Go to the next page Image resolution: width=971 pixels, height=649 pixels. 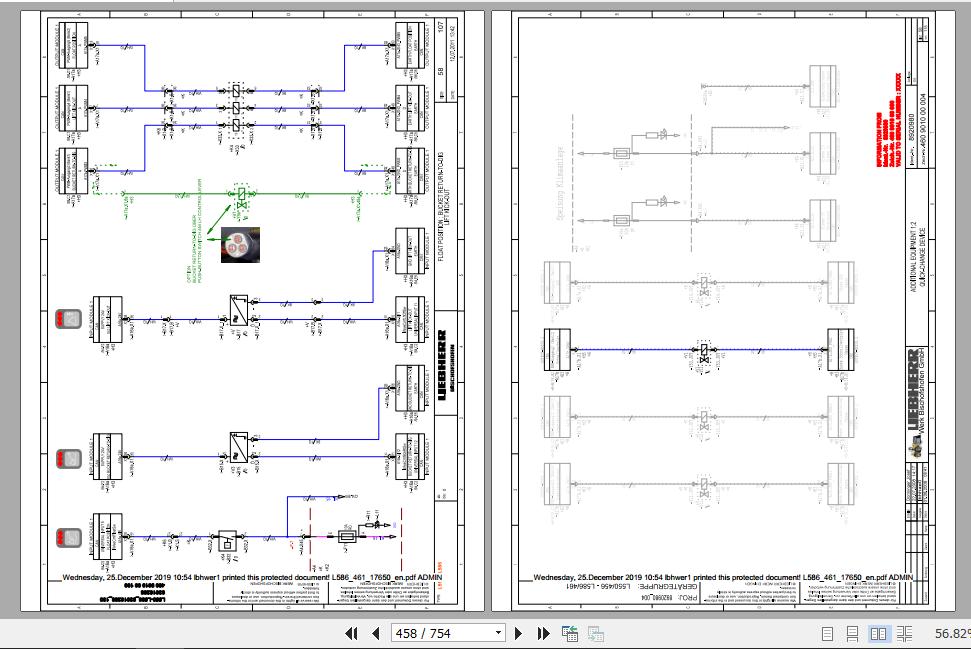click(518, 634)
